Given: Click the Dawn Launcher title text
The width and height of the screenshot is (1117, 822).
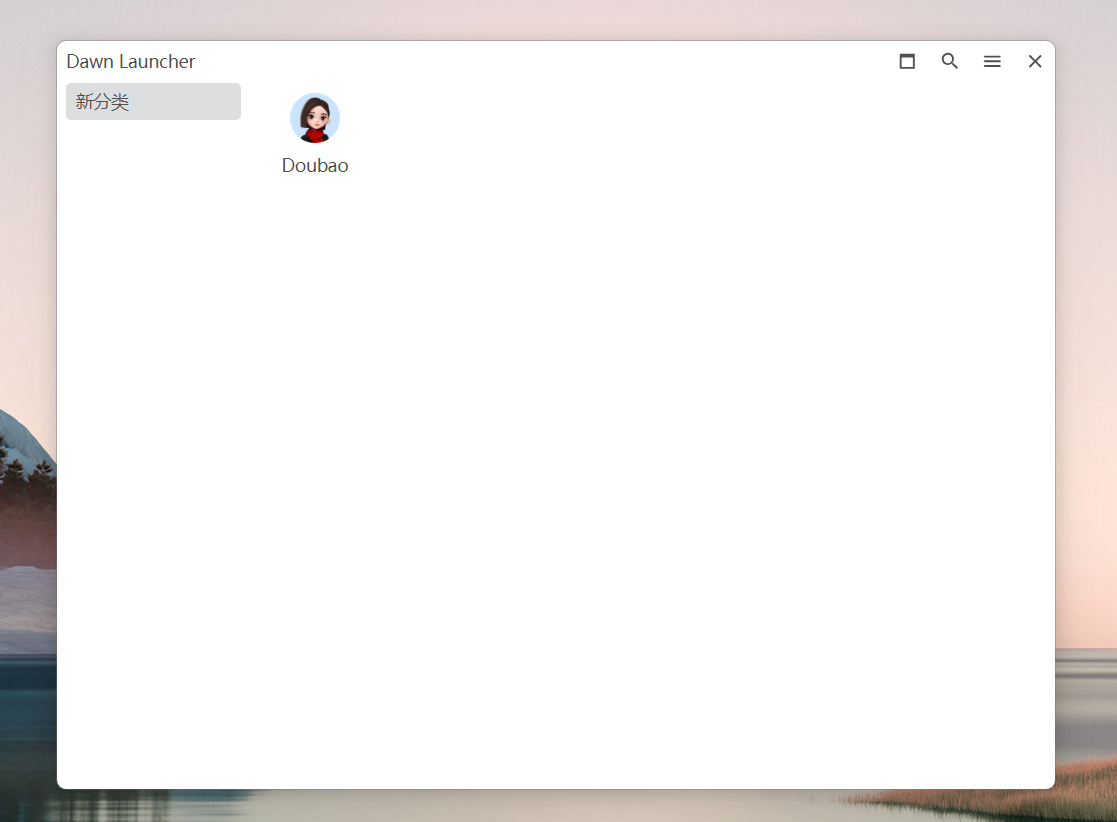Looking at the screenshot, I should pos(131,62).
